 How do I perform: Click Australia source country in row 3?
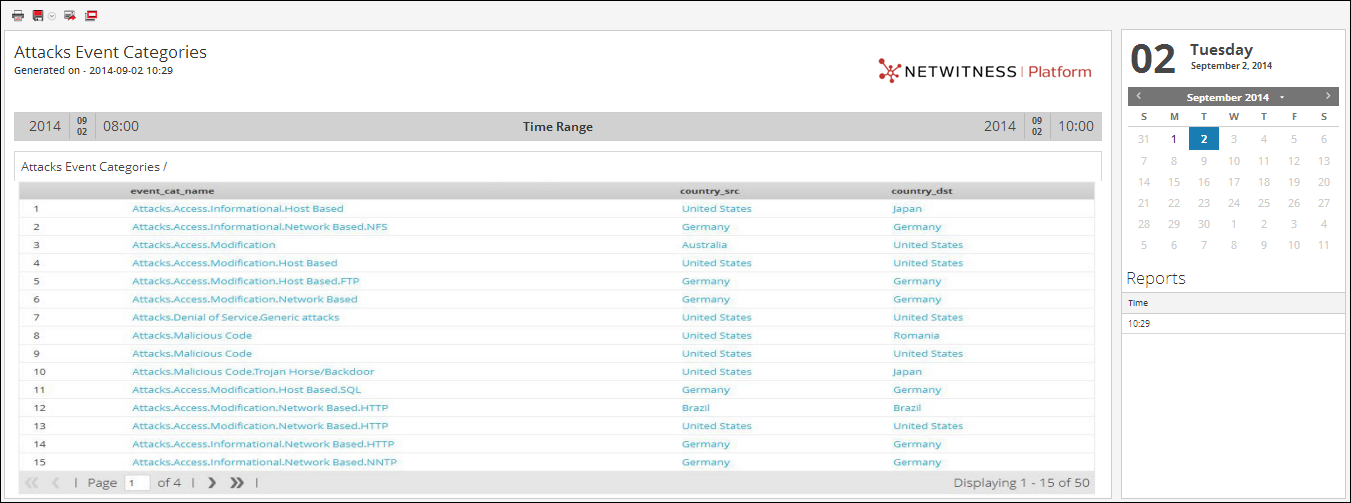[x=705, y=245]
